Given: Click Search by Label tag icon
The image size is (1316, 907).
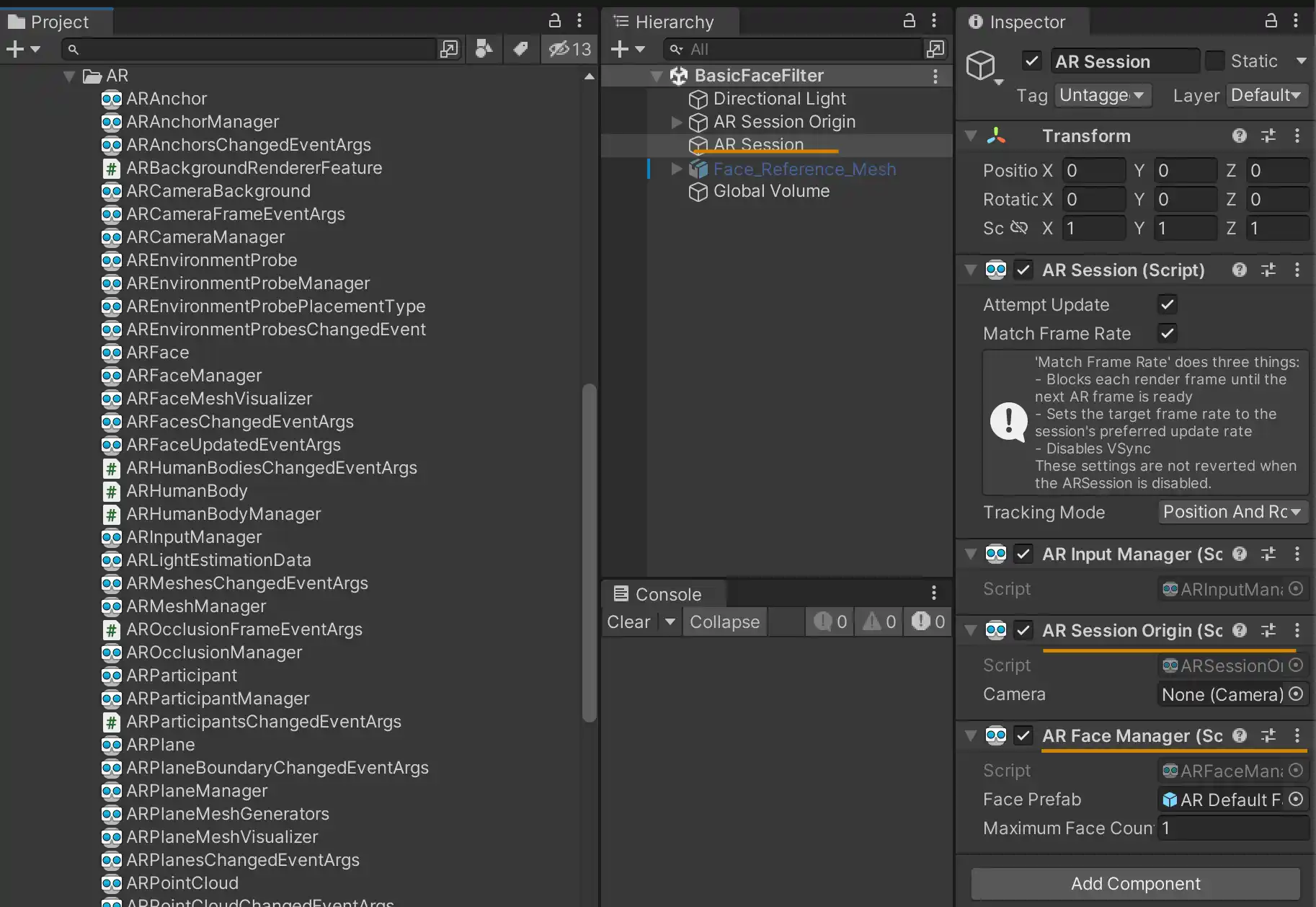Looking at the screenshot, I should [520, 49].
